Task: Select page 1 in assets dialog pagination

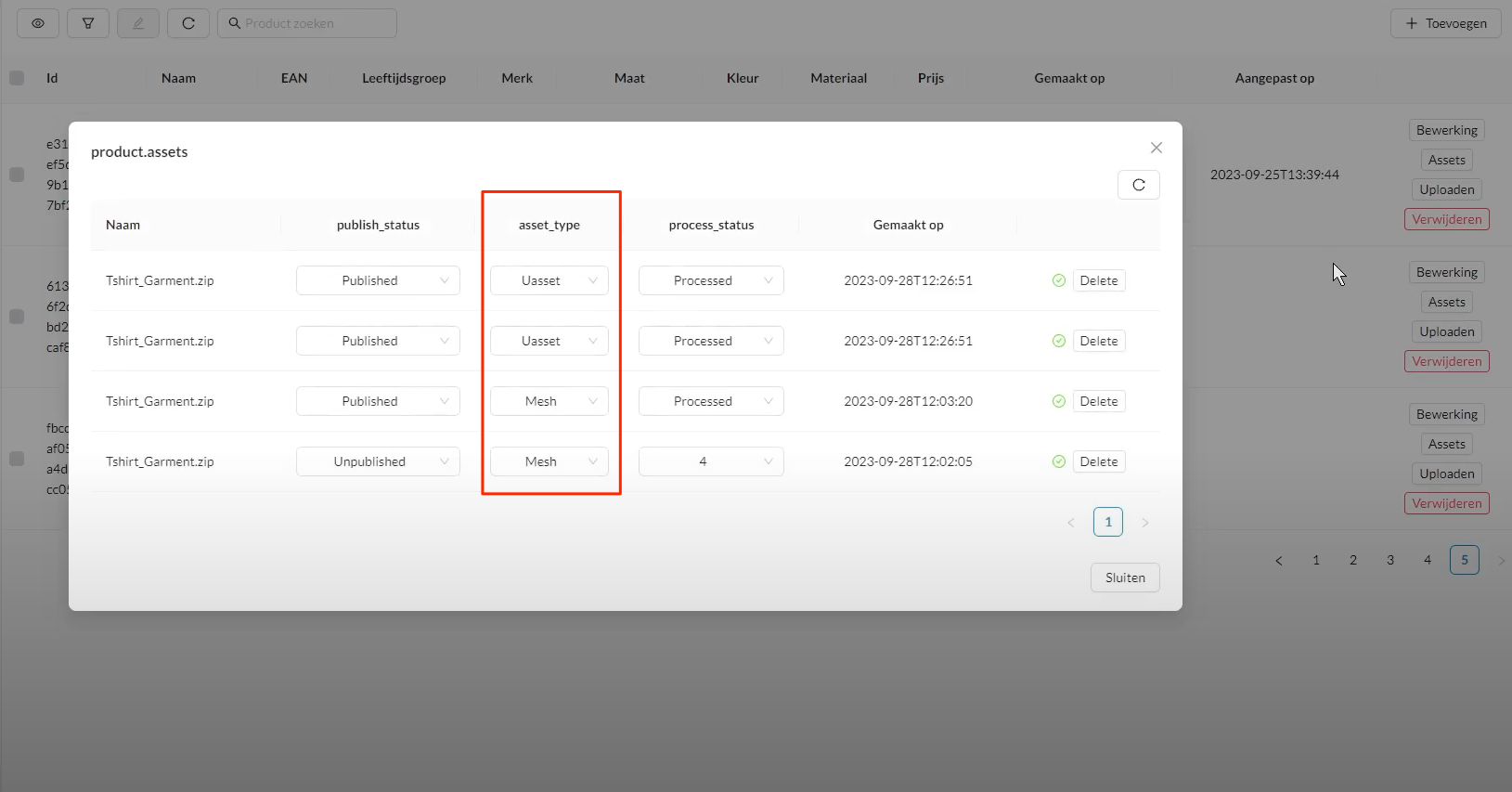Action: pos(1108,522)
